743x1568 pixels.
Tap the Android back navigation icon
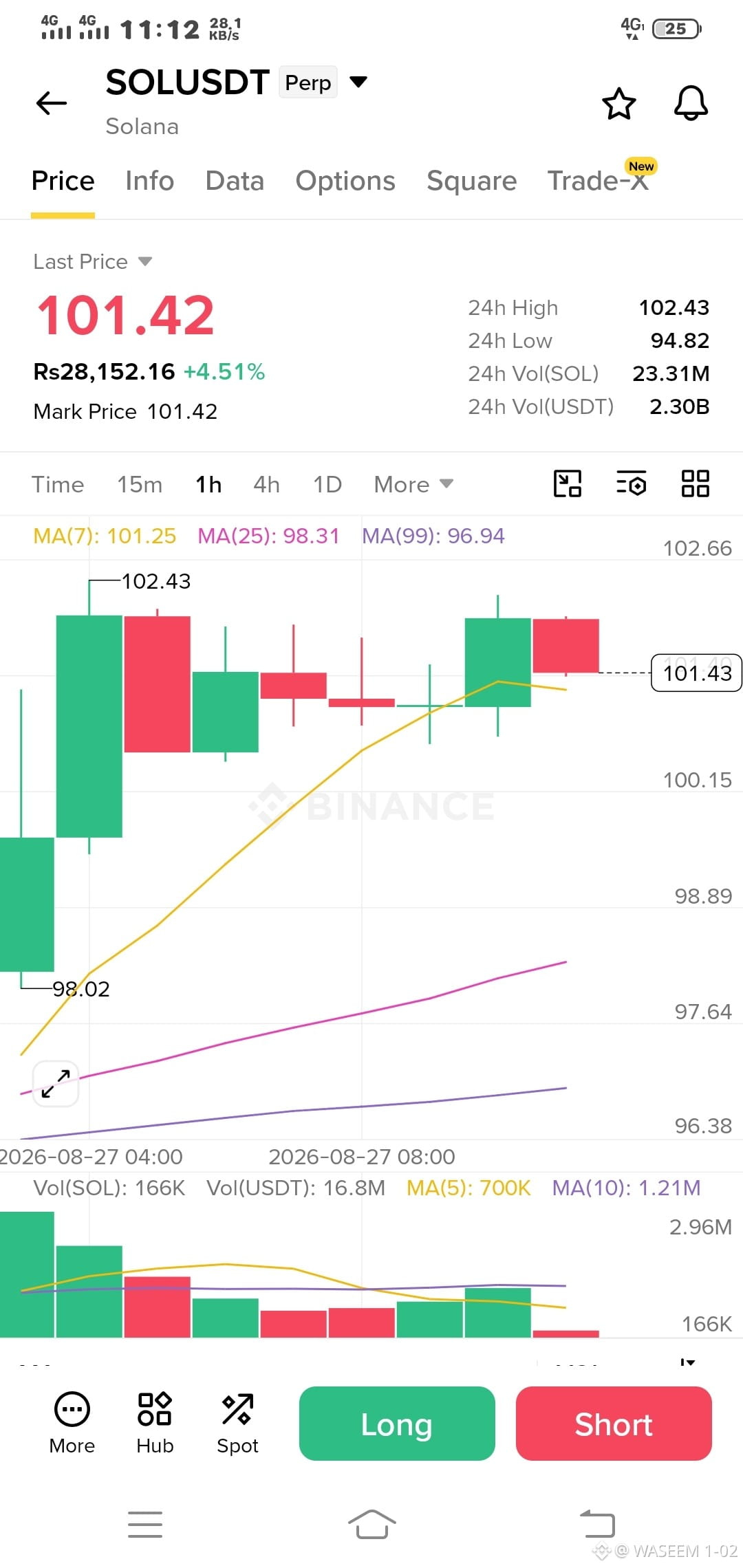coord(597,1523)
